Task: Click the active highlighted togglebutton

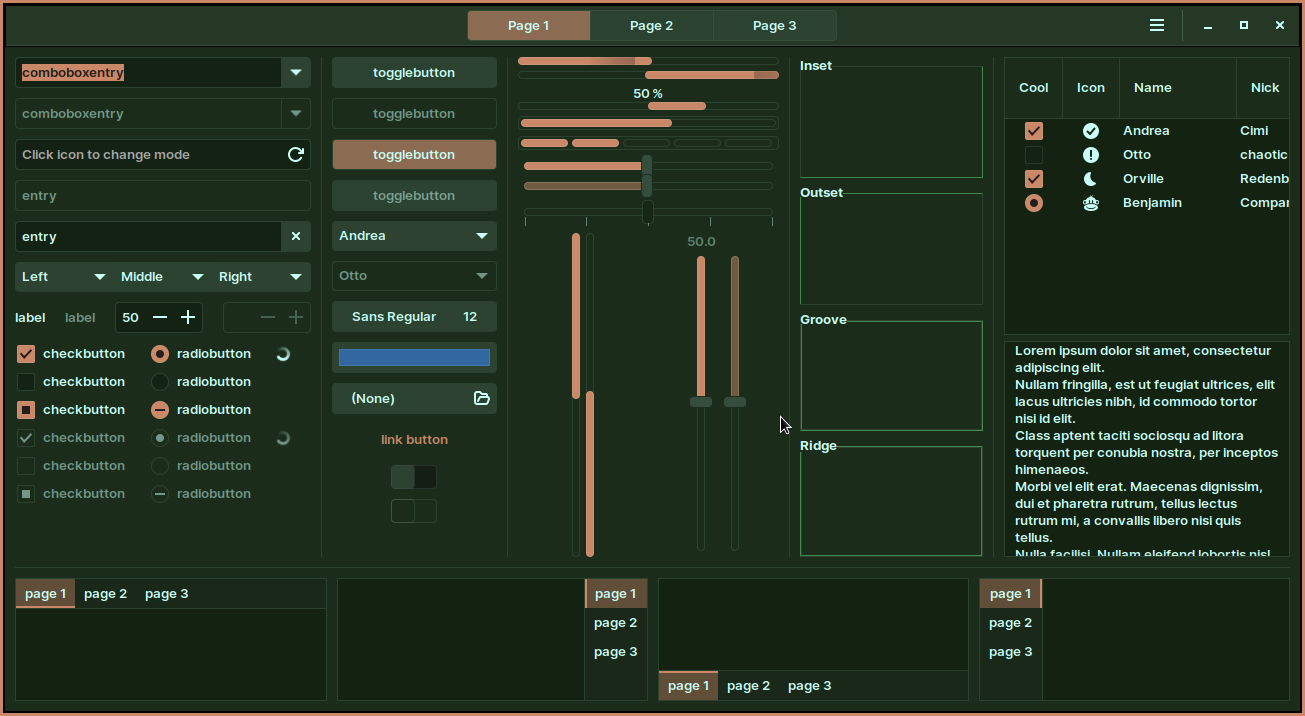Action: [414, 154]
